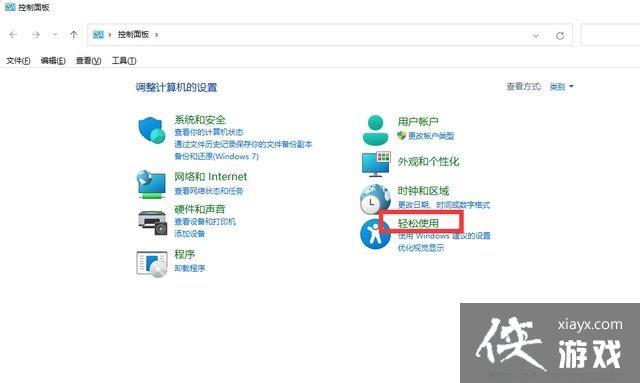
Task: Expand chevron after 控制面板 in address bar
Action: pos(156,35)
